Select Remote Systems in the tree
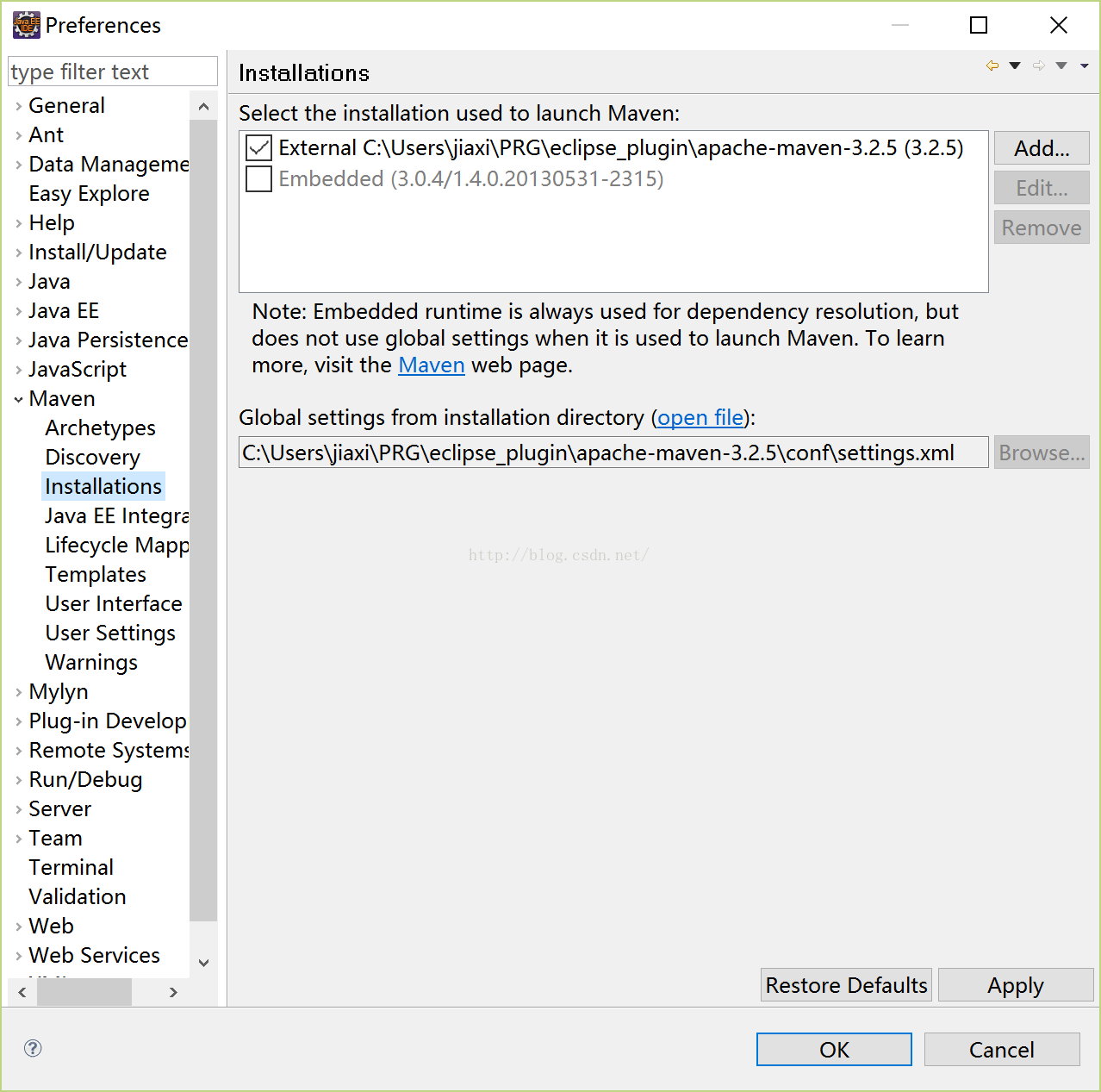This screenshot has width=1101, height=1092. pyautogui.click(x=109, y=750)
